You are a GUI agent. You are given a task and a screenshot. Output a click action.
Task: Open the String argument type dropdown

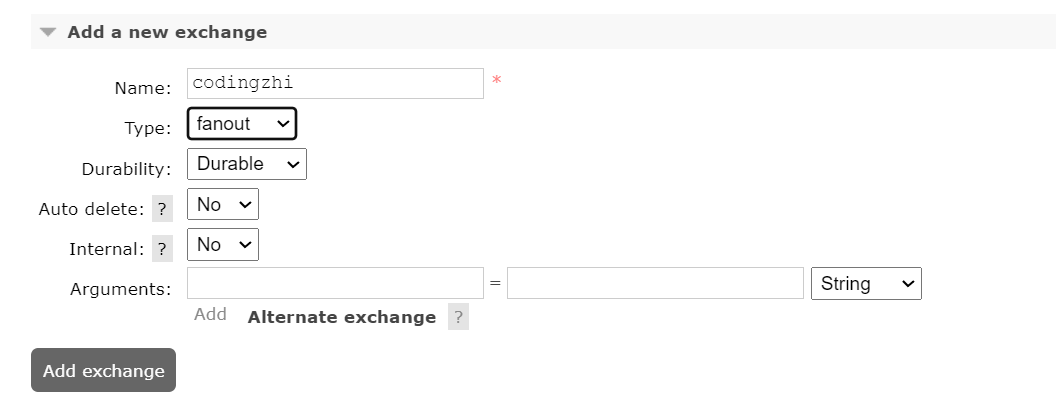click(866, 284)
